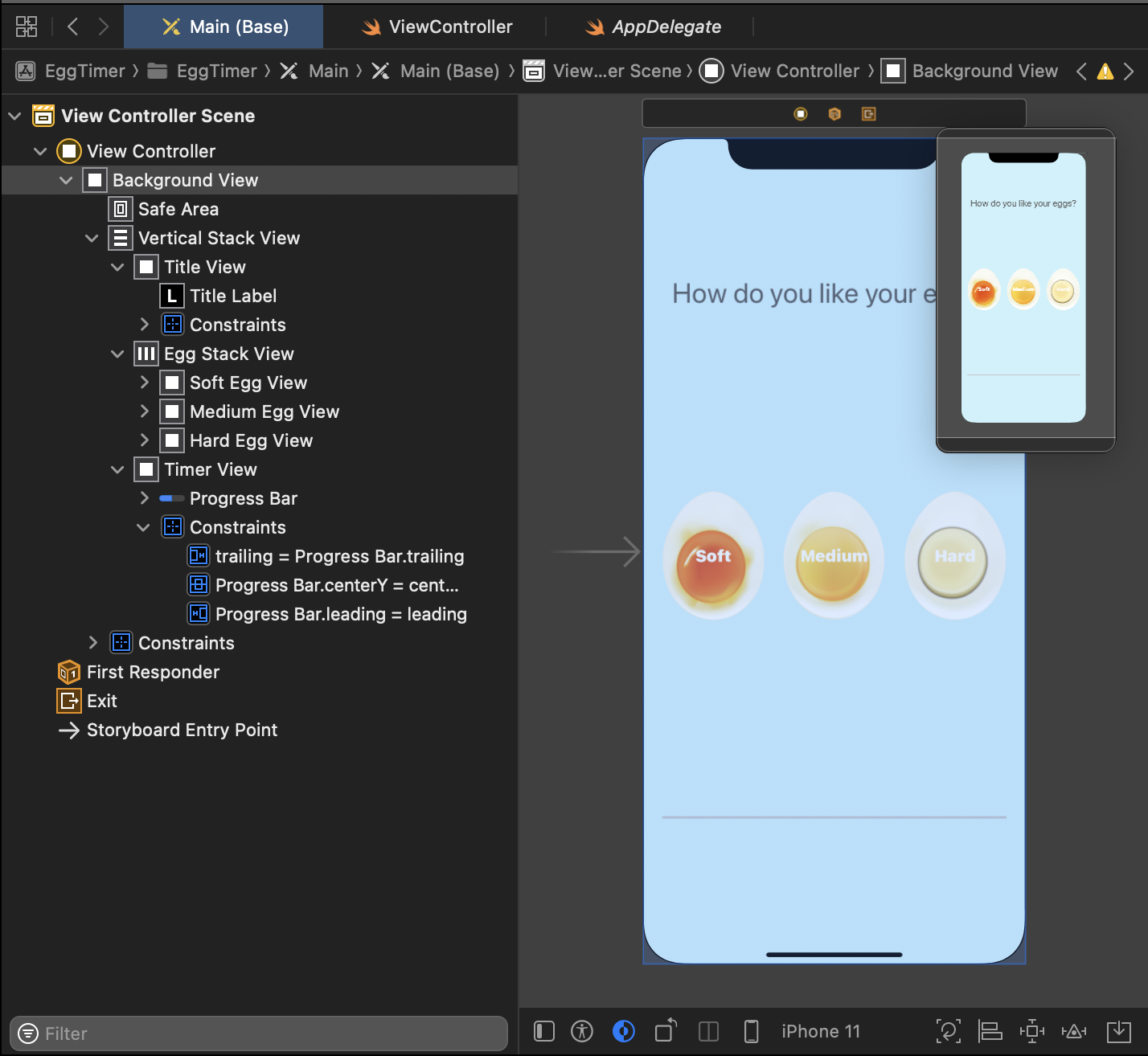Image resolution: width=1148 pixels, height=1056 pixels.
Task: Click the Egg Stack View icon
Action: pos(146,354)
